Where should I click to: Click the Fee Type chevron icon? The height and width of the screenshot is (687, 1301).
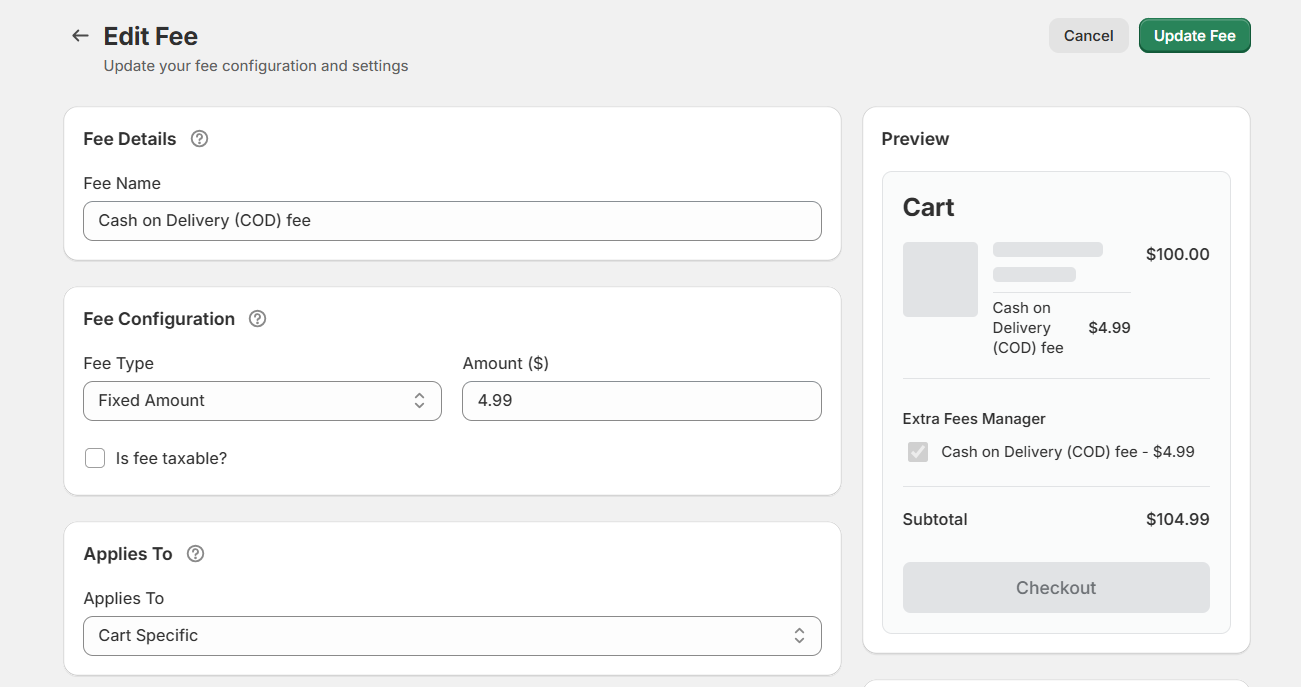(x=419, y=400)
